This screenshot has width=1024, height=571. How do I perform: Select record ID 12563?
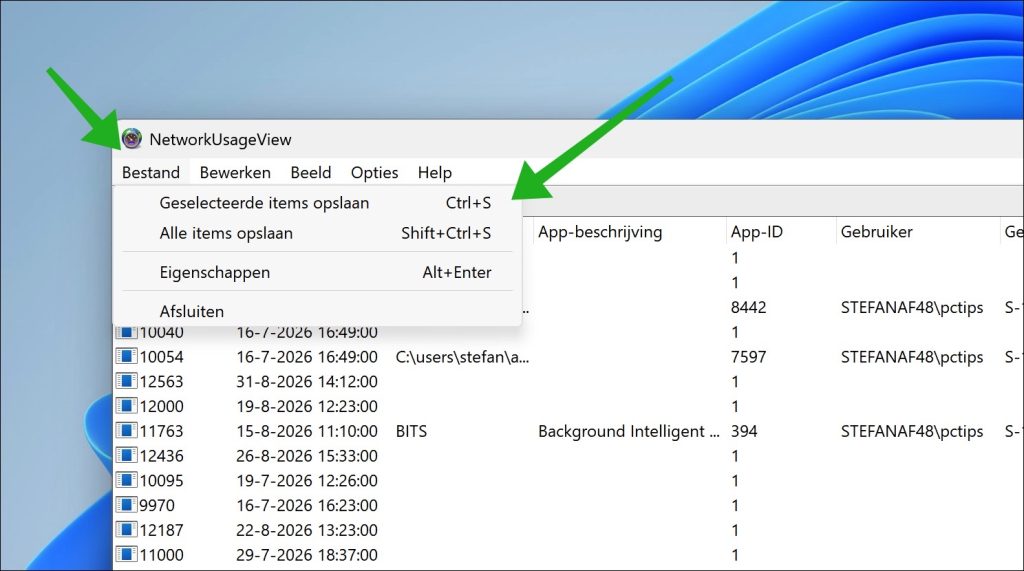pos(161,382)
